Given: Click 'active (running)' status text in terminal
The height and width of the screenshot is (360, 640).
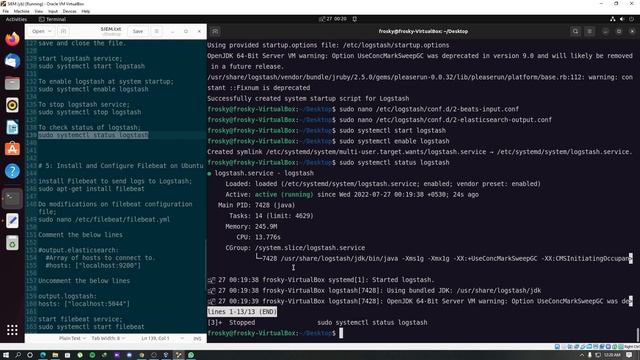Looking at the screenshot, I should 284,195.
